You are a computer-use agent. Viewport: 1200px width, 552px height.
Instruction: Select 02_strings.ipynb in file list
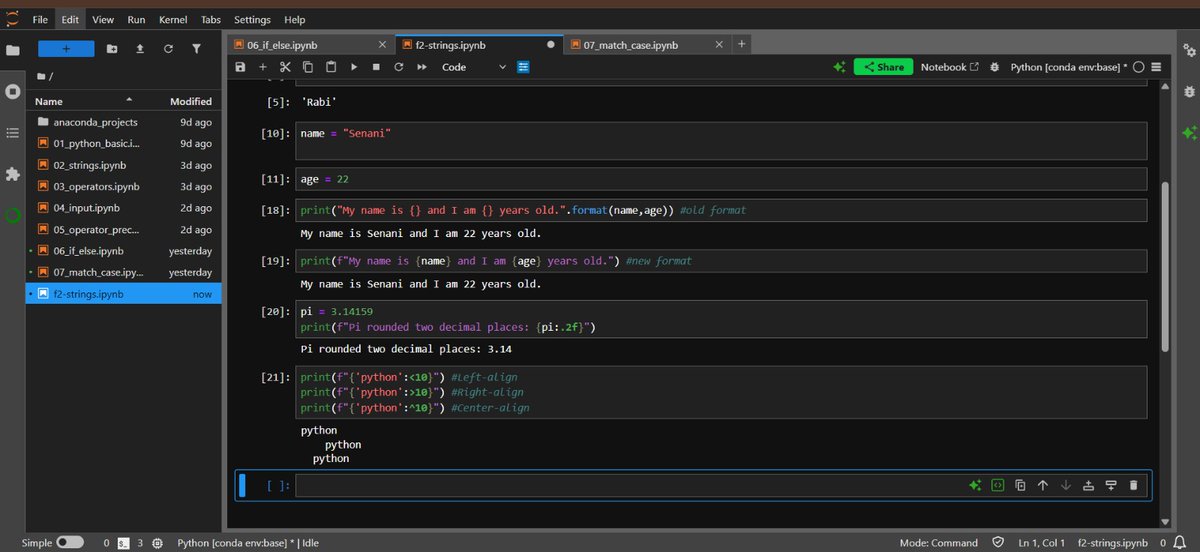124,165
